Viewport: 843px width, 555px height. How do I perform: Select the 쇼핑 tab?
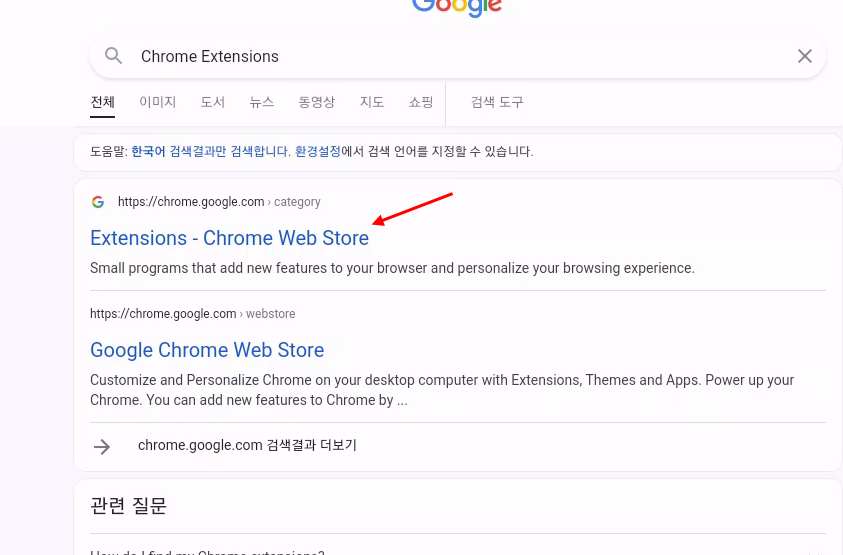click(421, 102)
